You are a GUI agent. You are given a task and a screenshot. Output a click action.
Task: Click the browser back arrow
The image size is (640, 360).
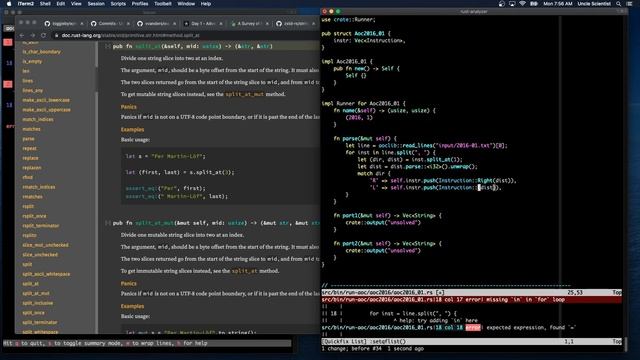pos(22,36)
